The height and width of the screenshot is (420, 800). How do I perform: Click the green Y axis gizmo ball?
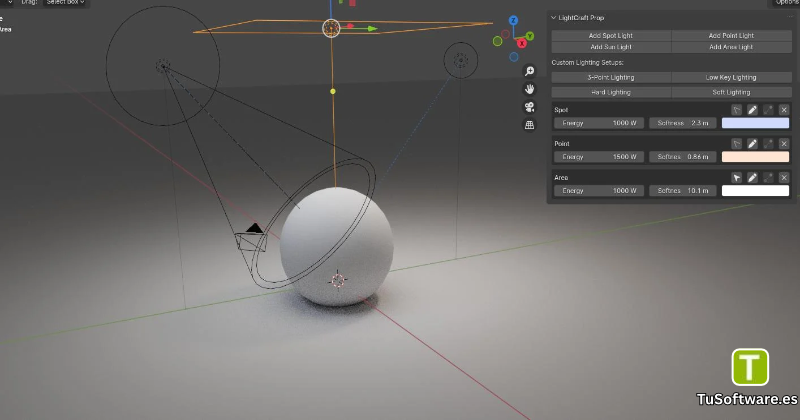coord(530,36)
